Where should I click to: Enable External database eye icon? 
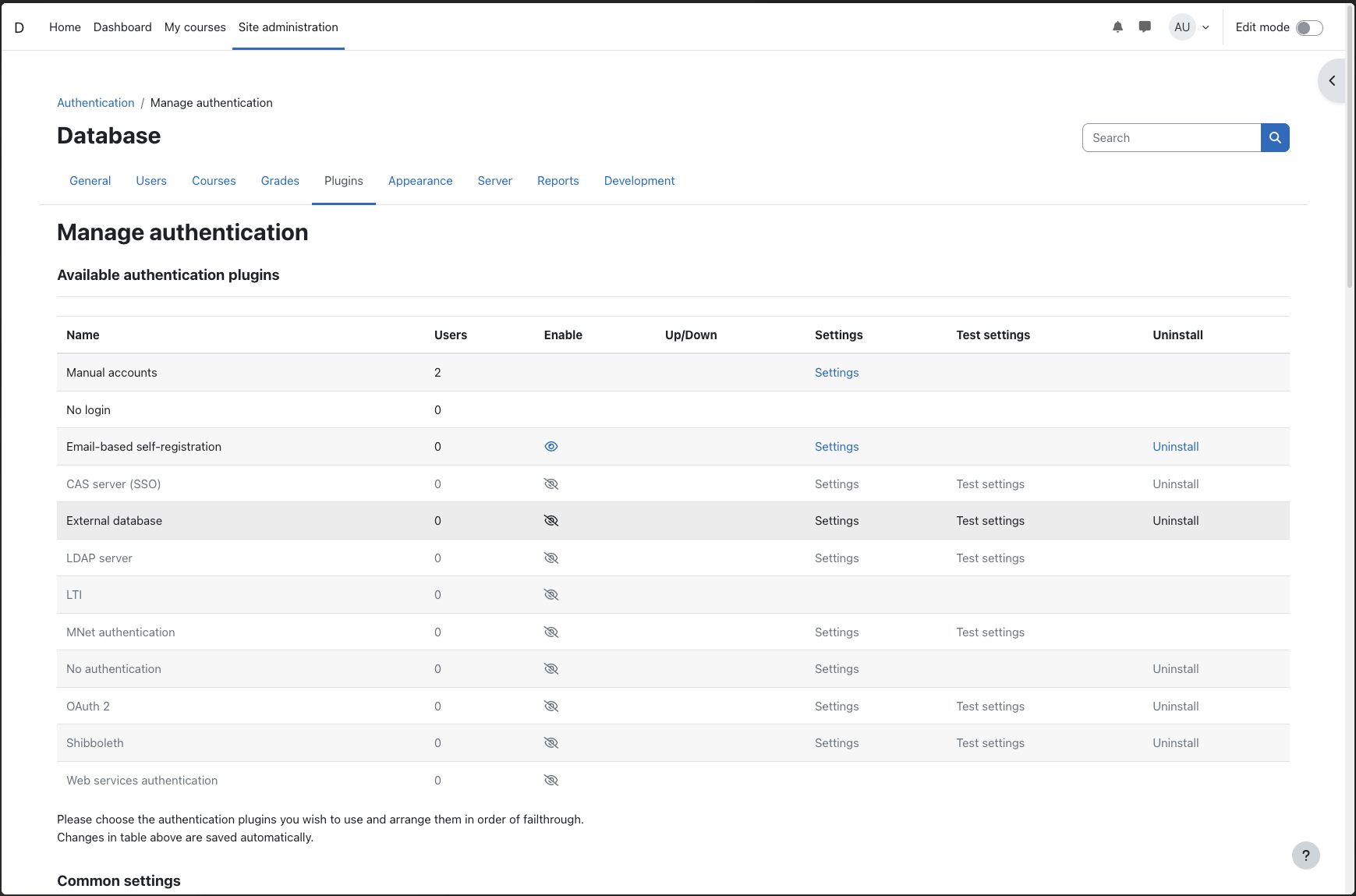pyautogui.click(x=551, y=521)
